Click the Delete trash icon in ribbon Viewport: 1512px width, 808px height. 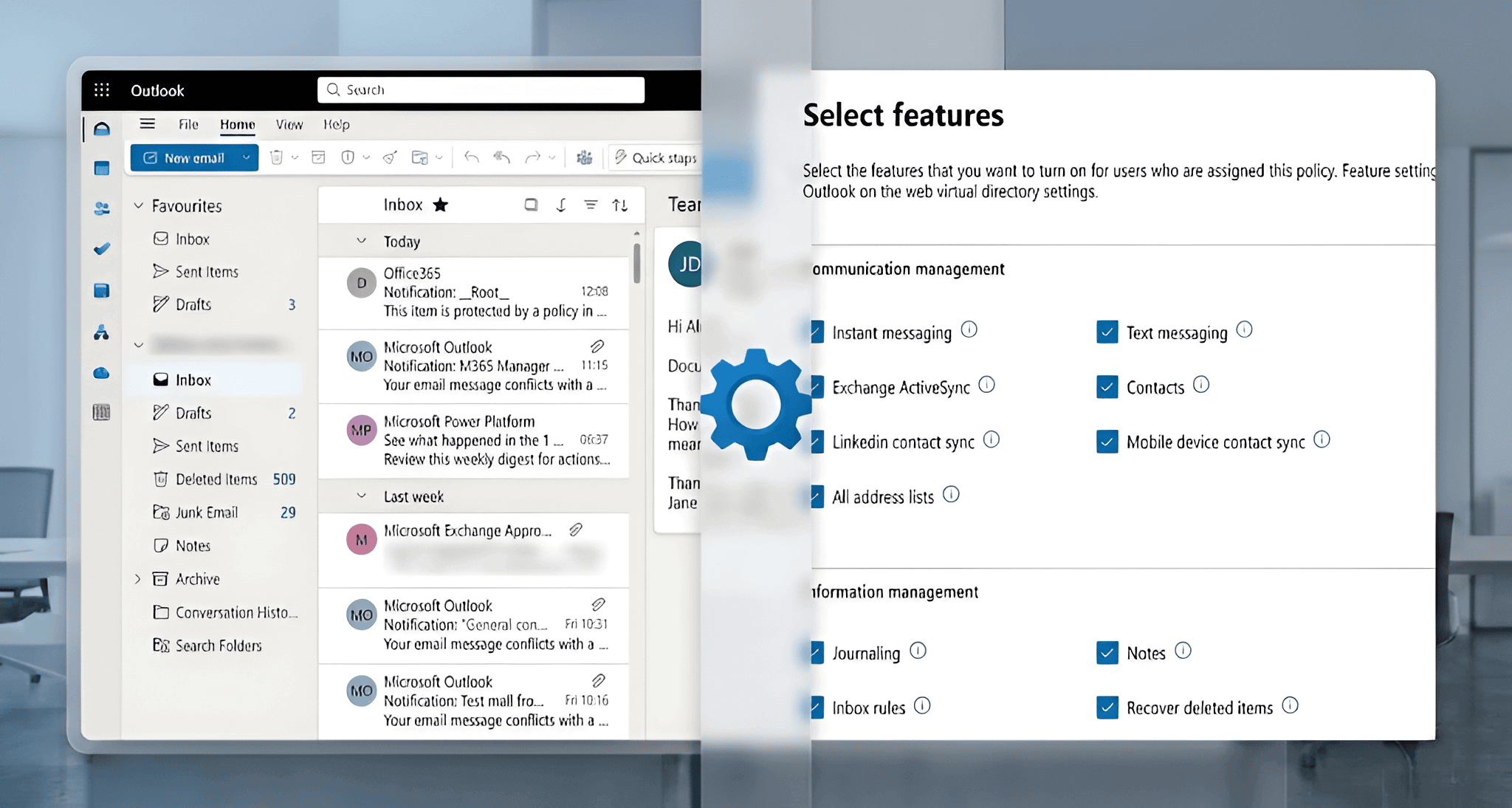(276, 157)
